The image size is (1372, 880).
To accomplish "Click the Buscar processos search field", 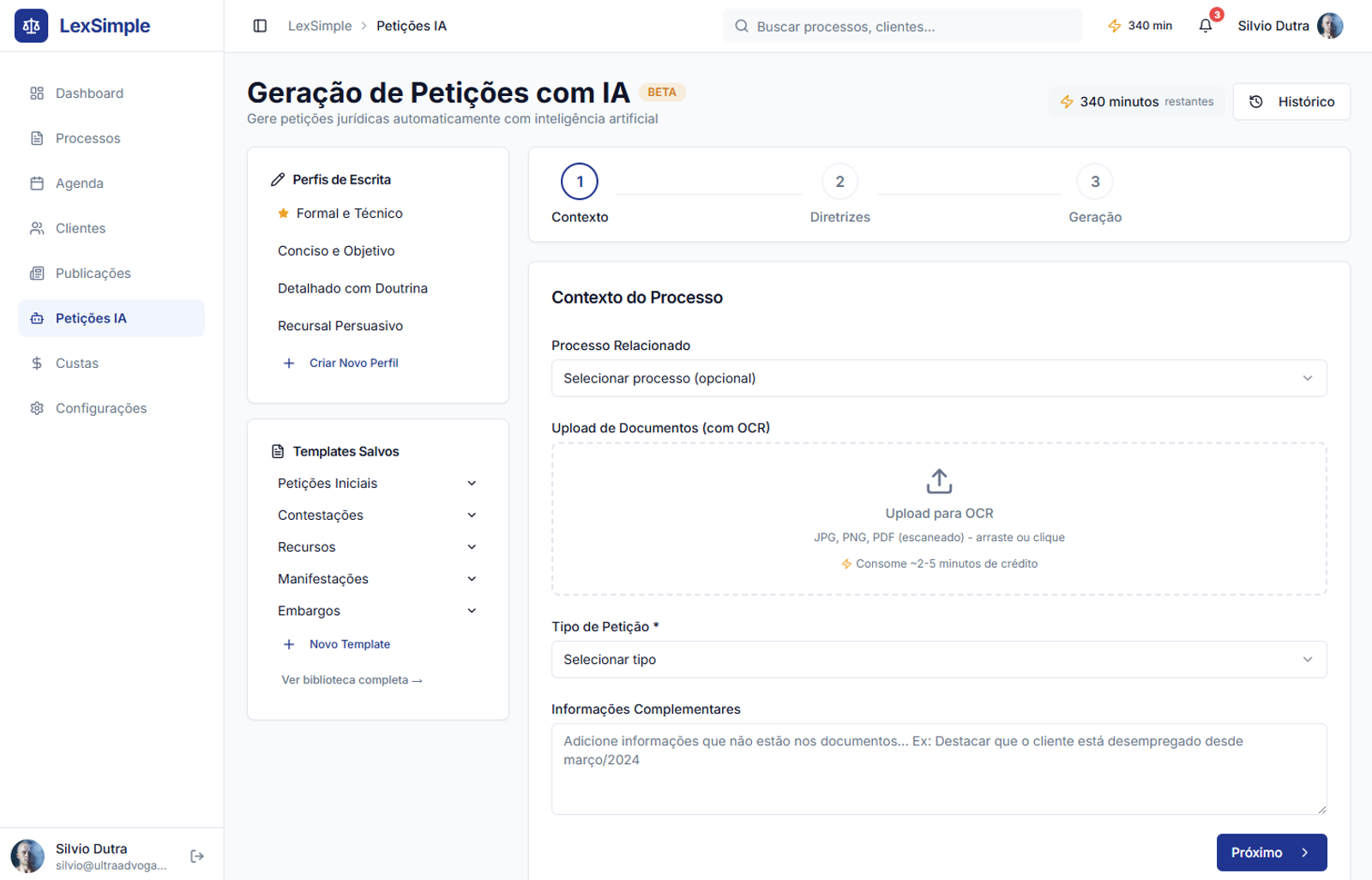I will point(902,26).
